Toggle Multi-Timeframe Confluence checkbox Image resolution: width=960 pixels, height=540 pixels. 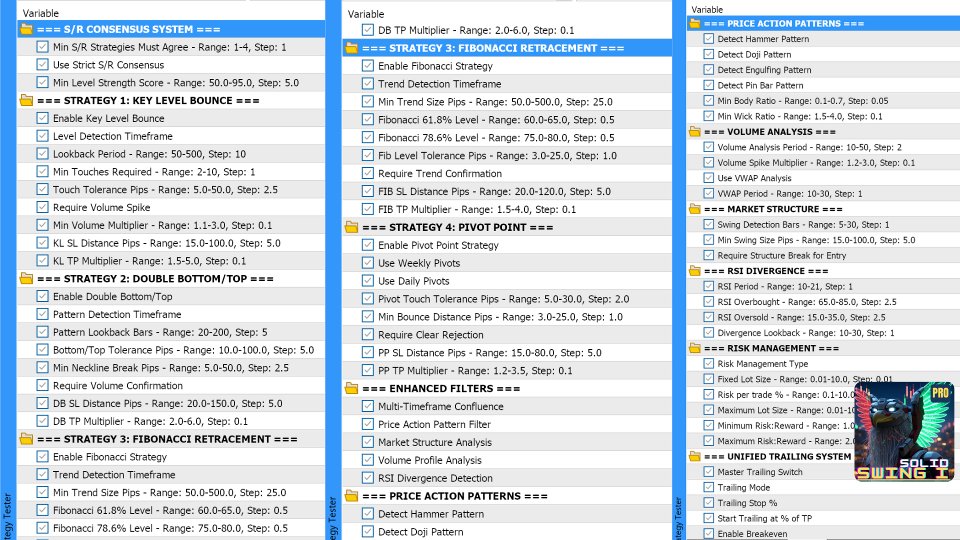click(367, 406)
